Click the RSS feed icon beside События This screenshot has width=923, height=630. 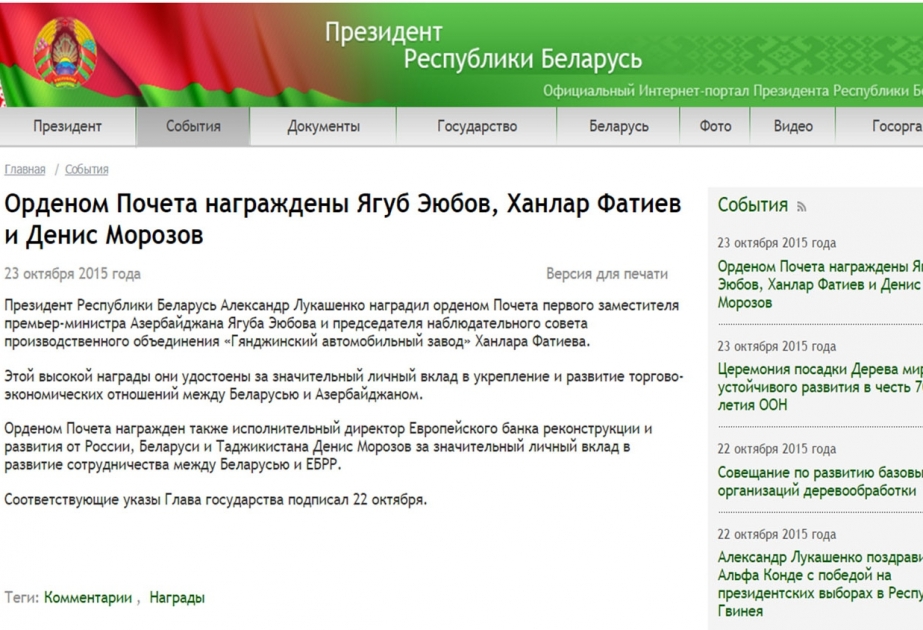click(801, 208)
